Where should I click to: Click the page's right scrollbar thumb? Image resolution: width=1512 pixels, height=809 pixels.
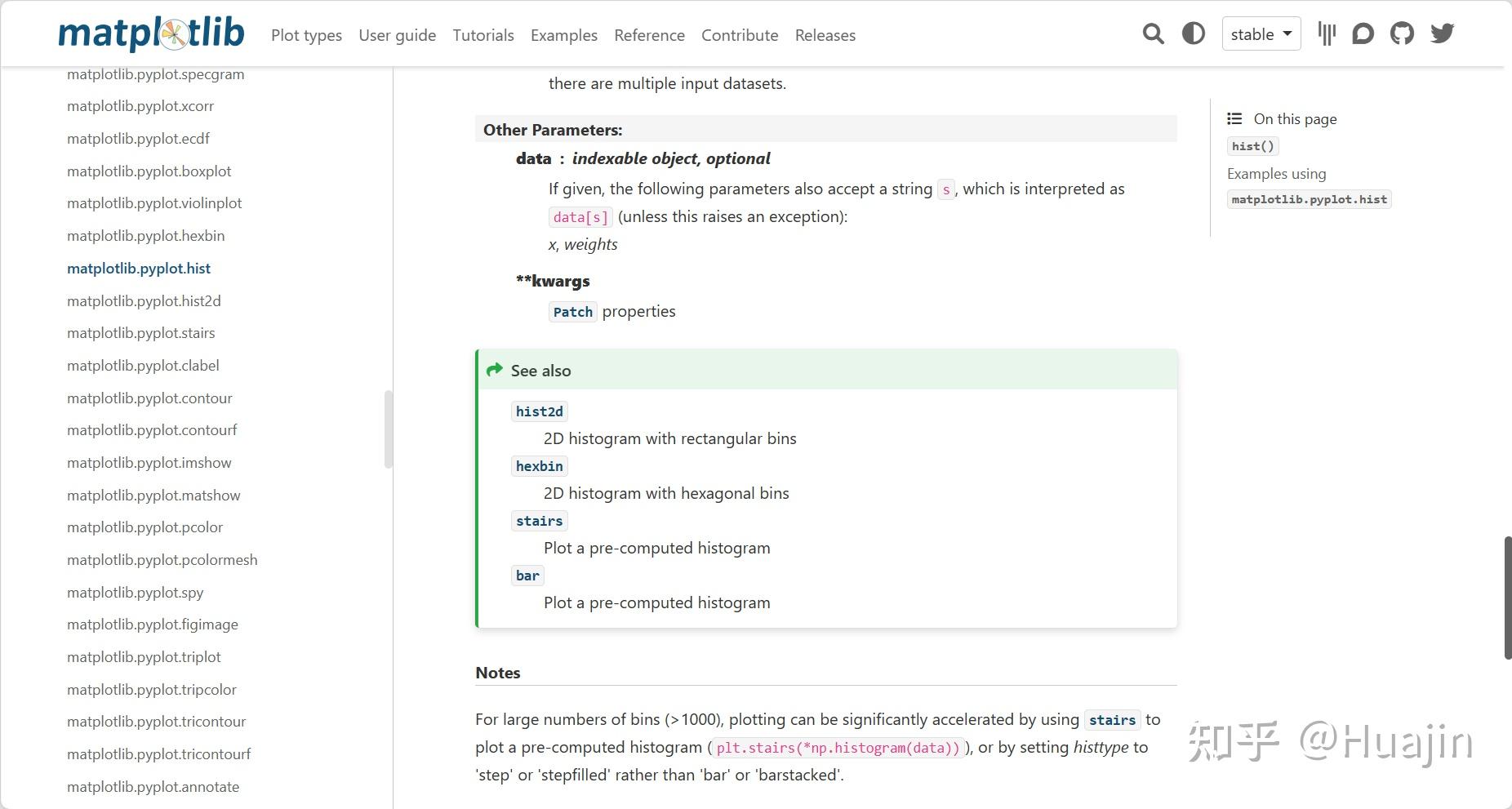tap(1507, 598)
